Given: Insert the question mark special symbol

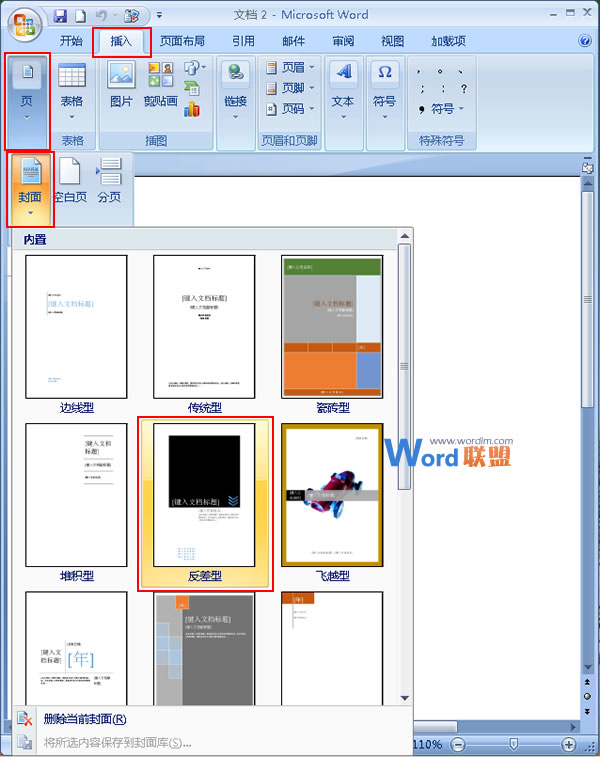Looking at the screenshot, I should click(x=463, y=89).
